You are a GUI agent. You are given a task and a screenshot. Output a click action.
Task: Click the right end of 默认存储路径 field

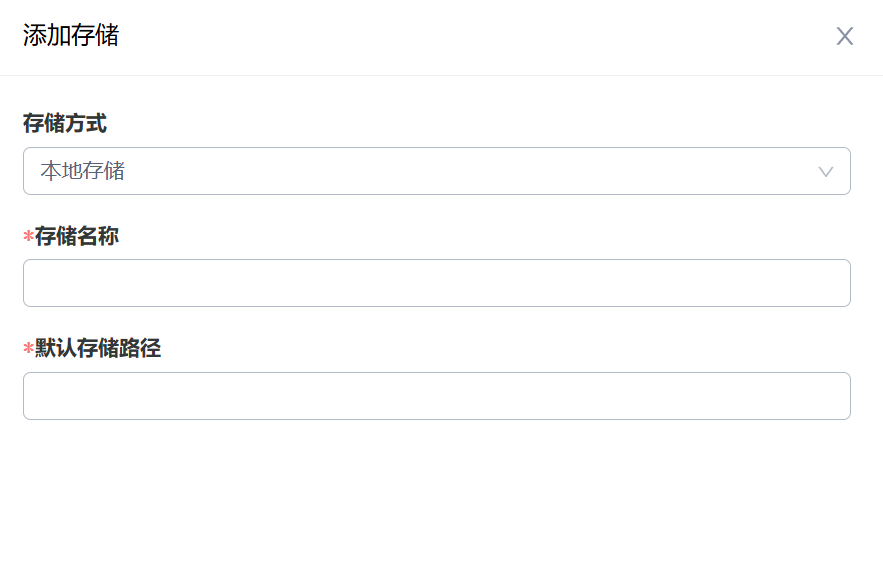point(830,396)
